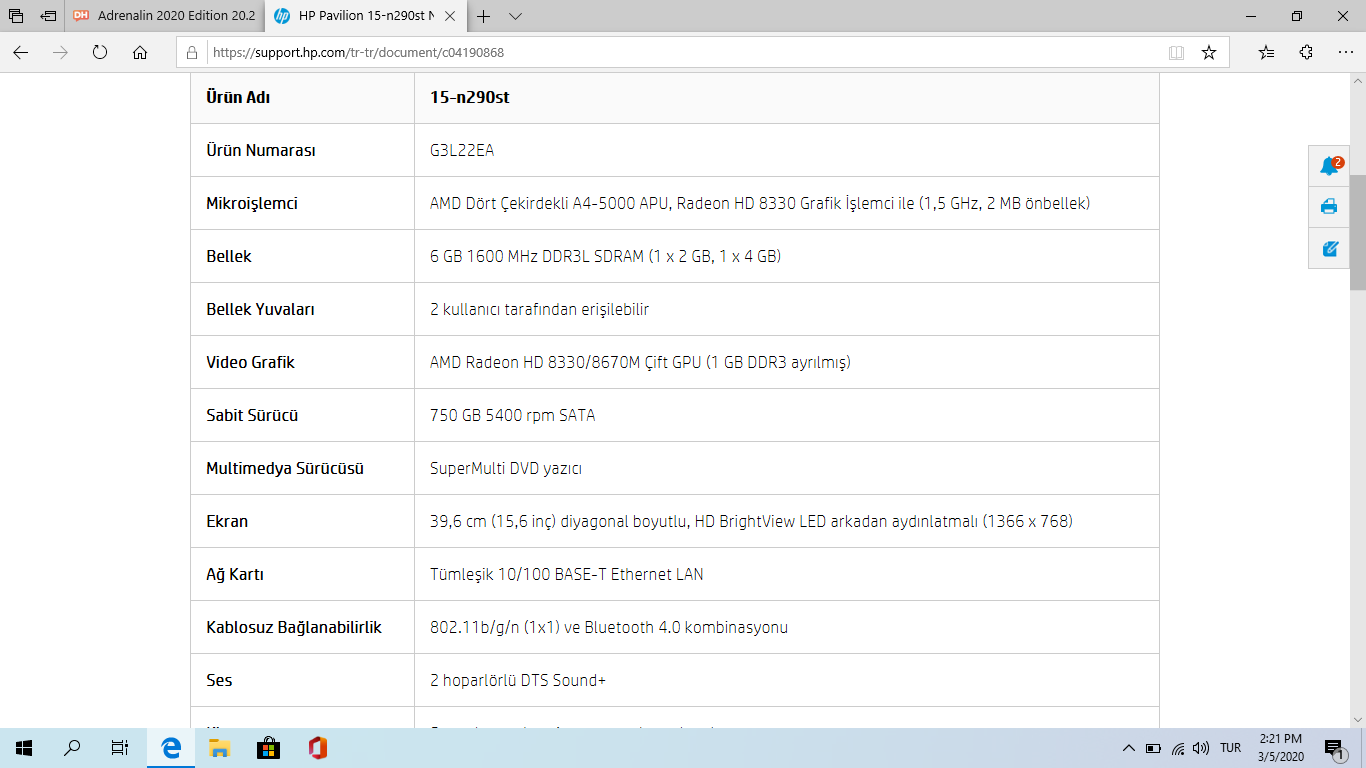This screenshot has width=1366, height=768.
Task: Click the Mikroişlemci row label
Action: click(x=252, y=203)
